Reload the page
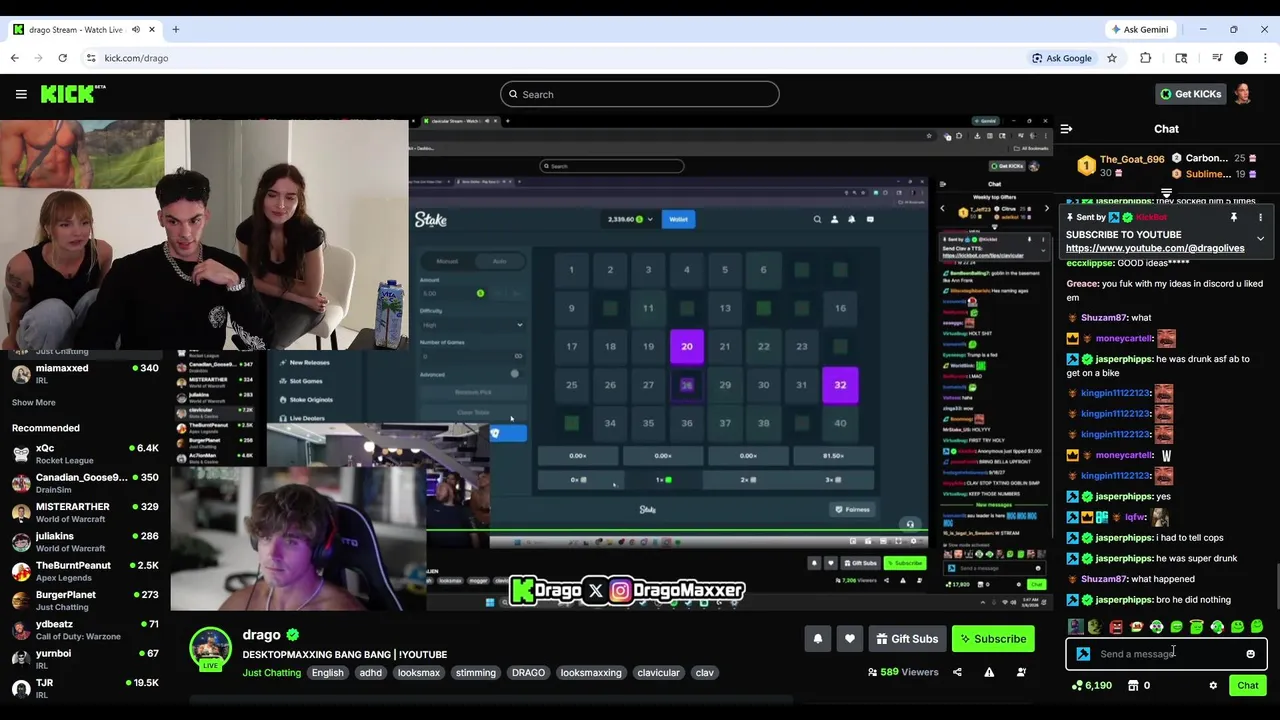 (62, 58)
